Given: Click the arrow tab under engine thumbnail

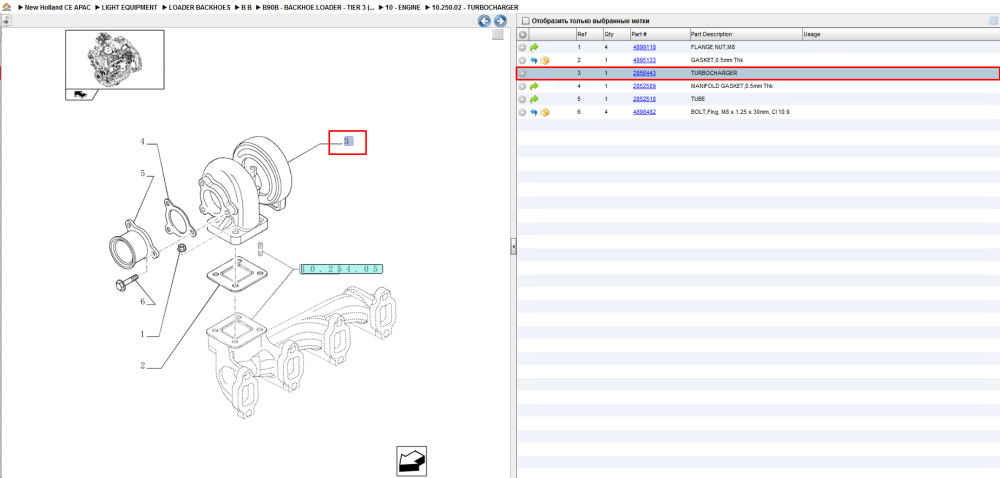Looking at the screenshot, I should (80, 95).
